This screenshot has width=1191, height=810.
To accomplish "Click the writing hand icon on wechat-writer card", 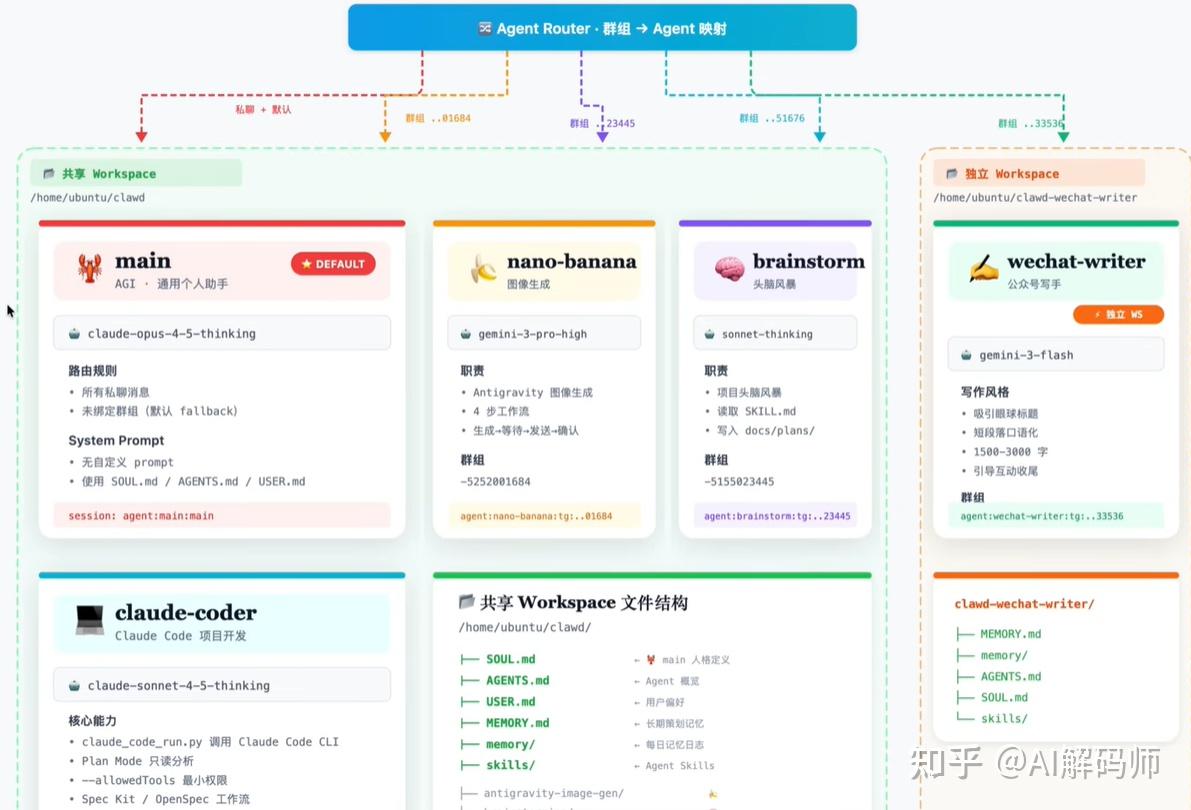I will 983,269.
